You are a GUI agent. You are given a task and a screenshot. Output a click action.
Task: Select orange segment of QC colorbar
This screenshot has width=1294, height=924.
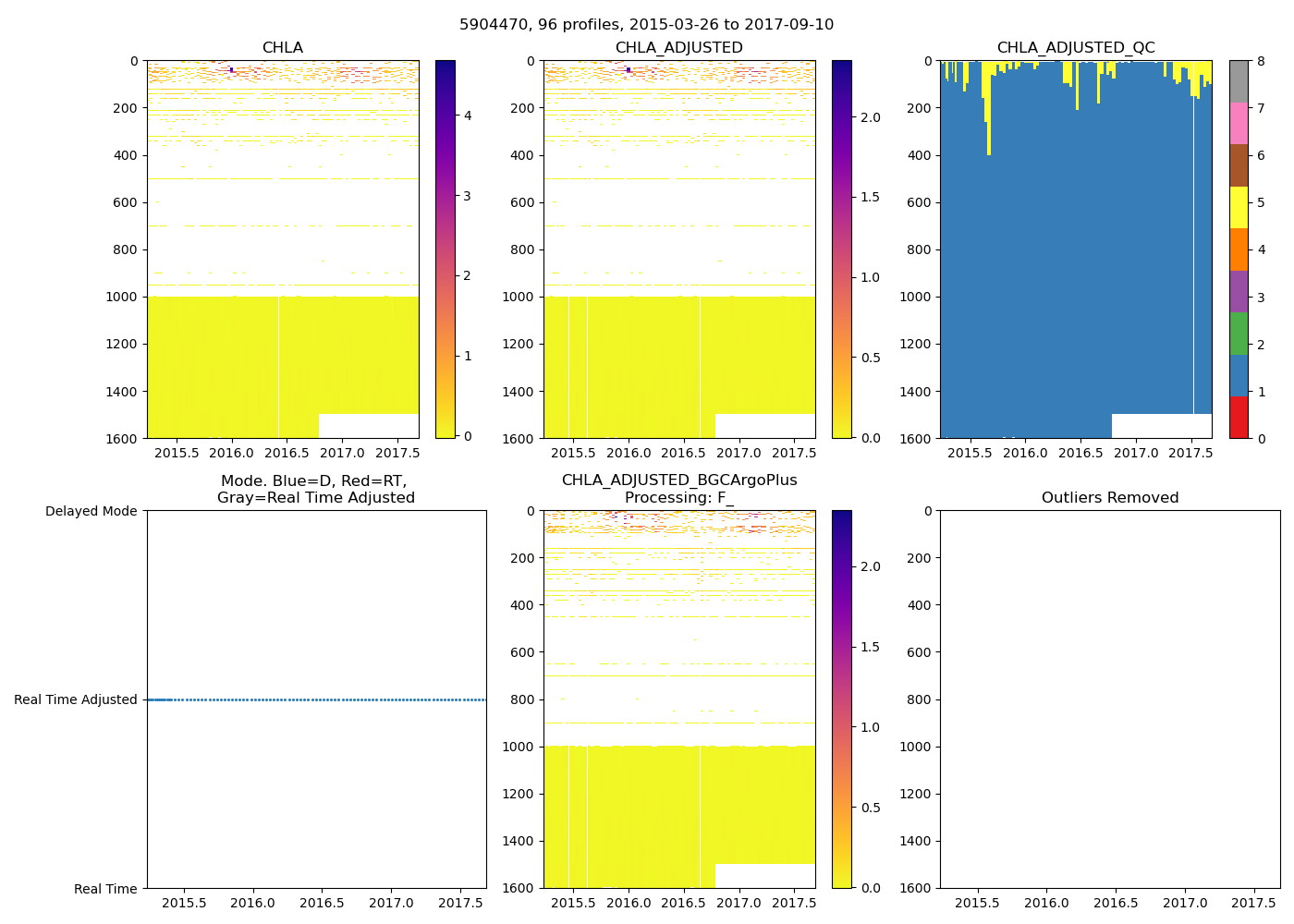1239,249
